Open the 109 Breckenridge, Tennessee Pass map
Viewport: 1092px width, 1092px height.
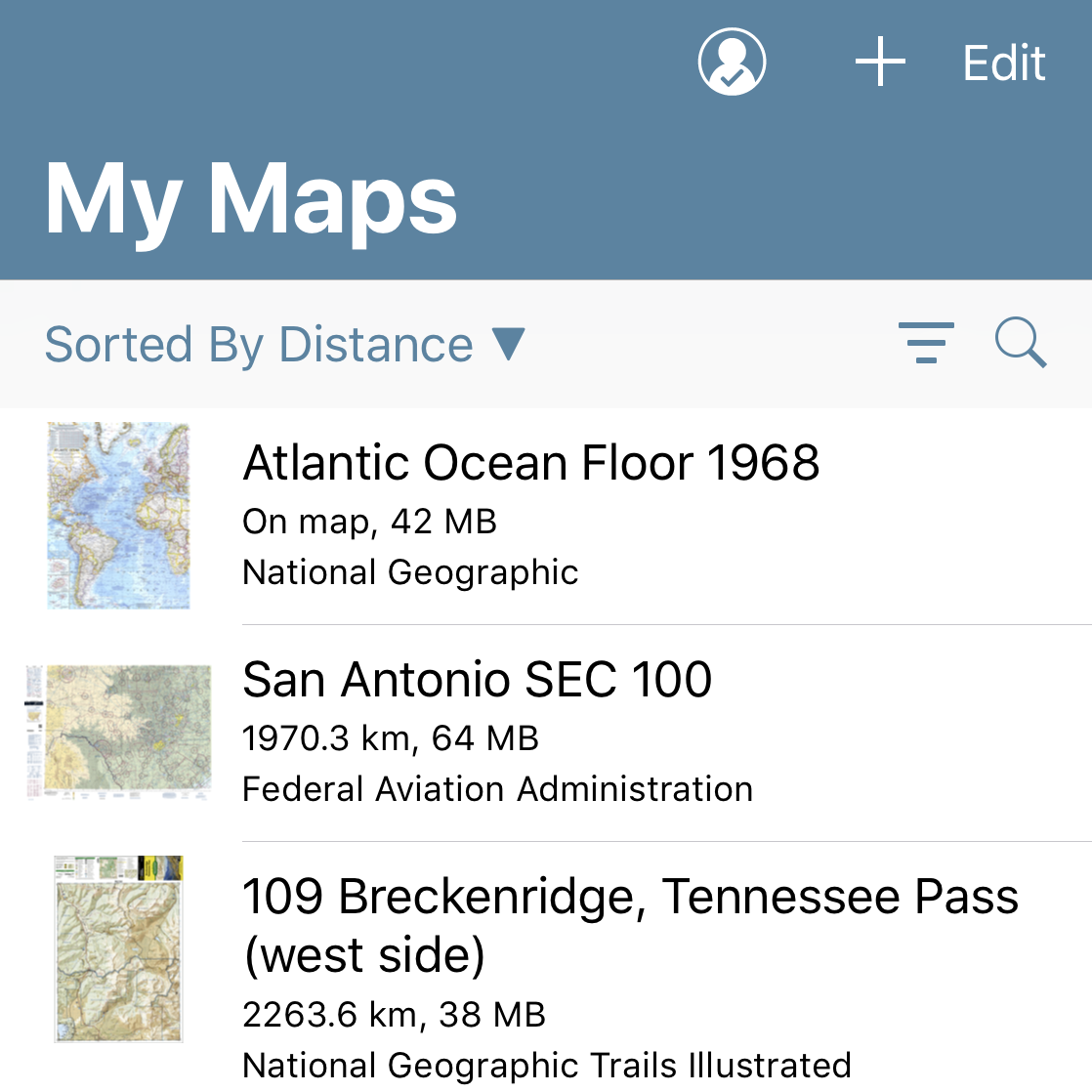[630, 923]
